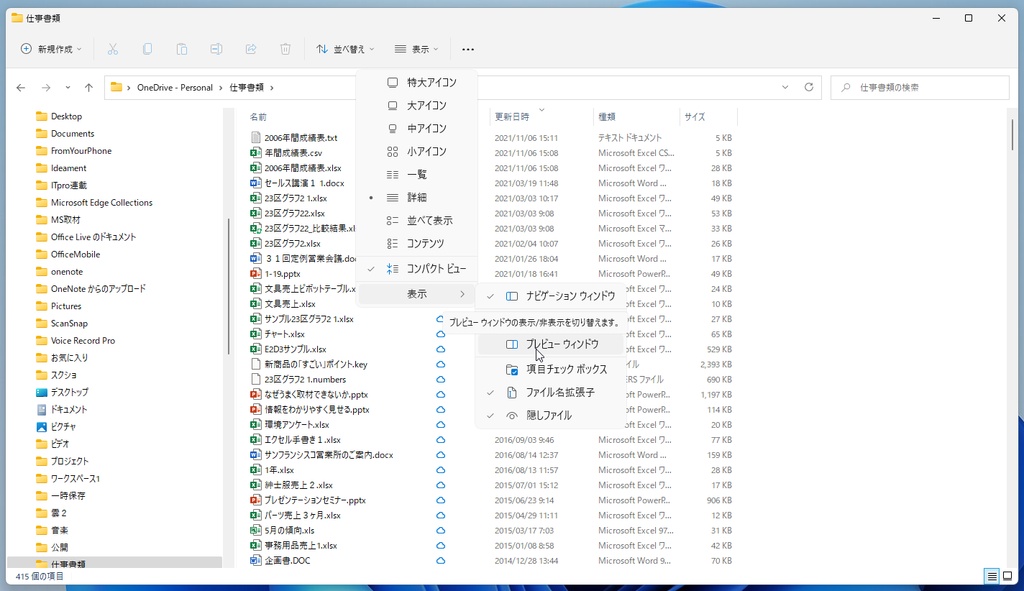Image resolution: width=1024 pixels, height=591 pixels.
Task: Expand the chevron before OneDrive - Personal breadcrumb
Action: [x=129, y=88]
